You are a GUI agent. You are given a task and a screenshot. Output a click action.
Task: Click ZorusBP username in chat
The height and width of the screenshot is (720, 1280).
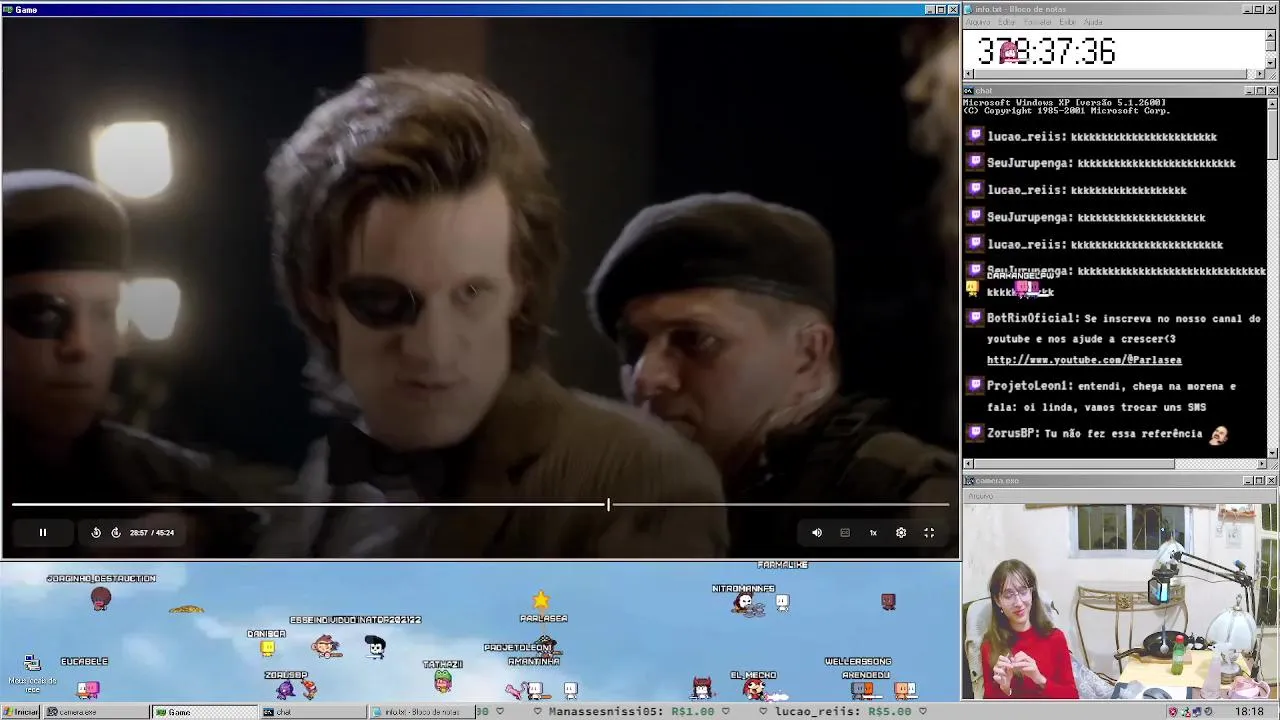[1012, 434]
